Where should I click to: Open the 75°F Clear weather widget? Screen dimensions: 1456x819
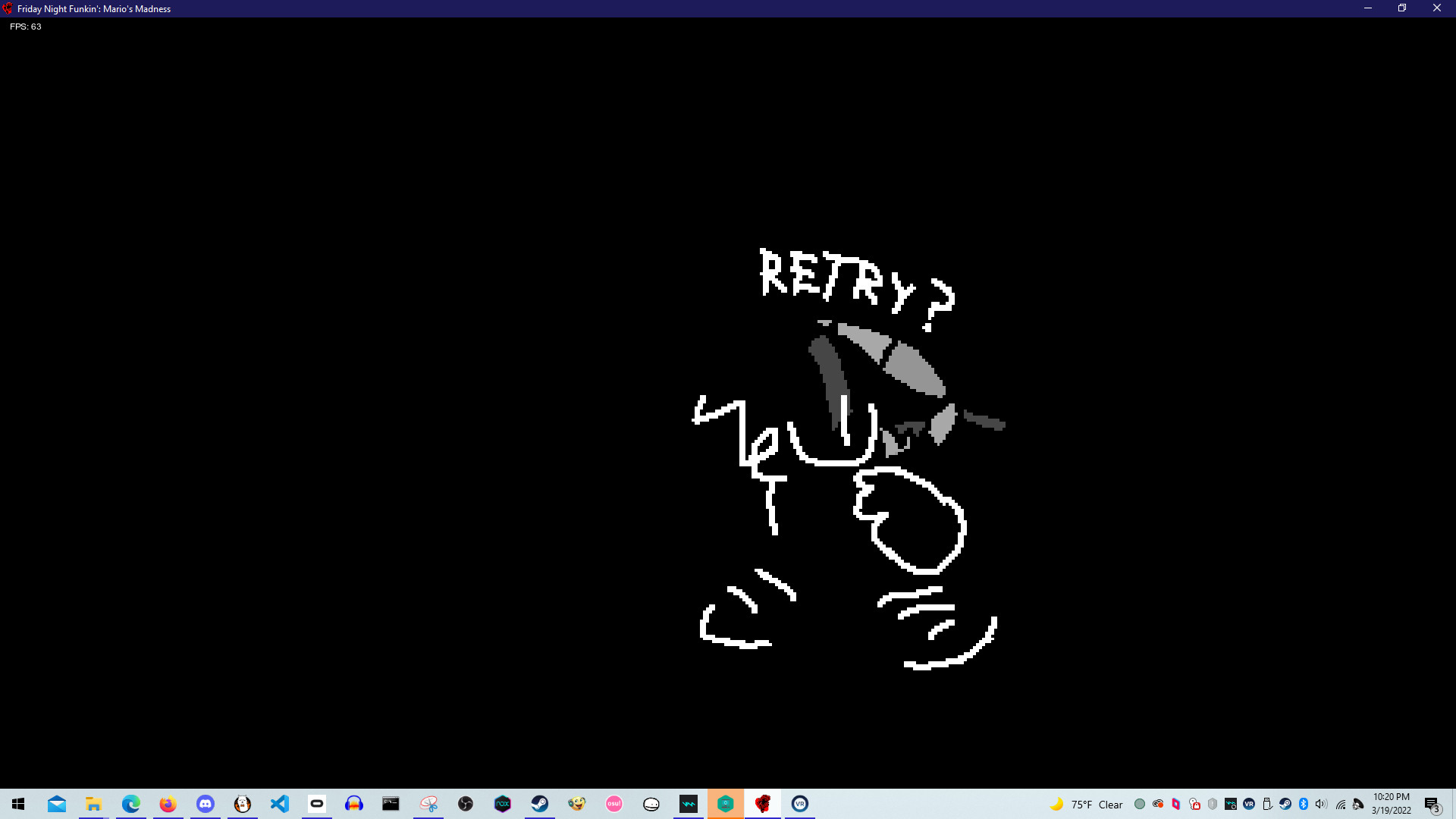(x=1086, y=804)
